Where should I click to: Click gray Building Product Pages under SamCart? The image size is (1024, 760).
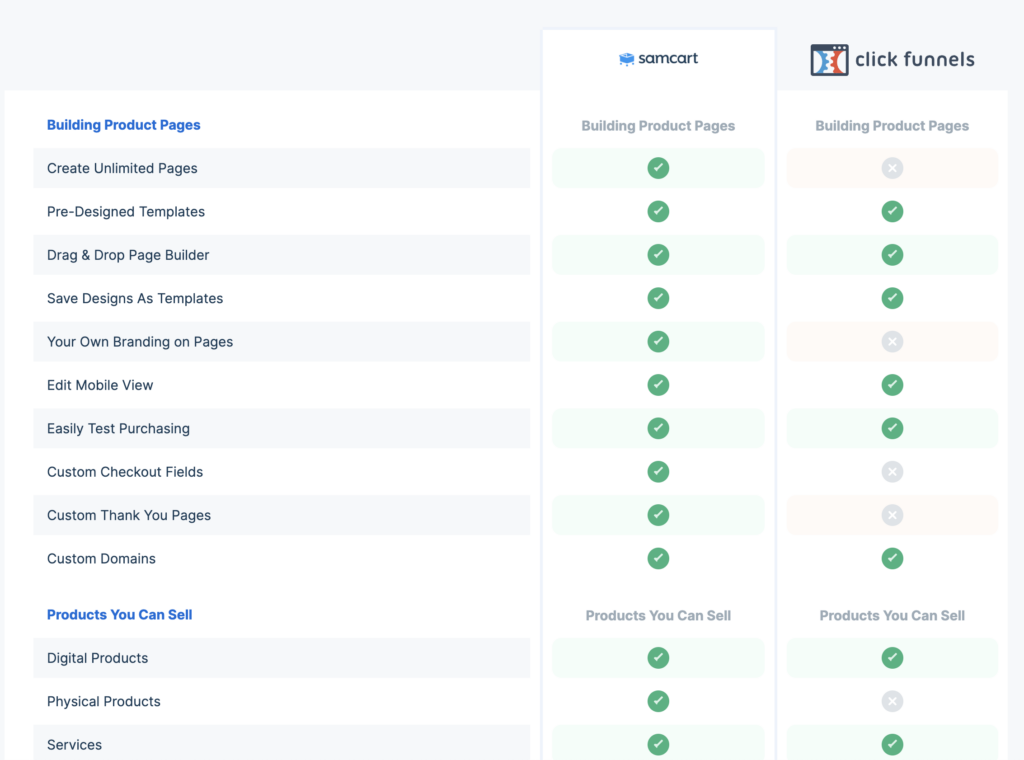coord(658,126)
